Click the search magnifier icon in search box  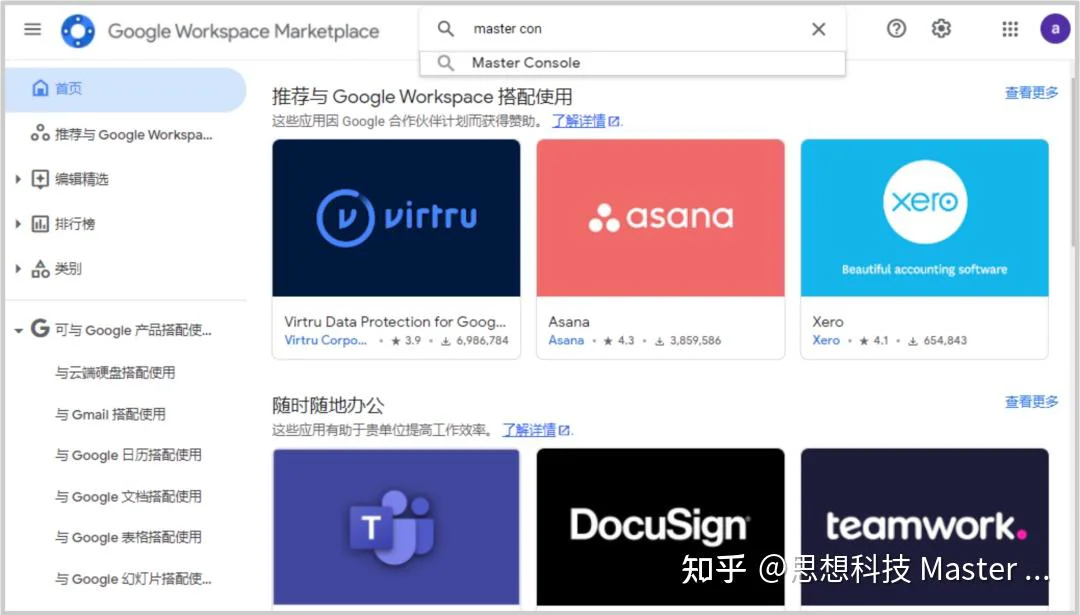click(446, 29)
